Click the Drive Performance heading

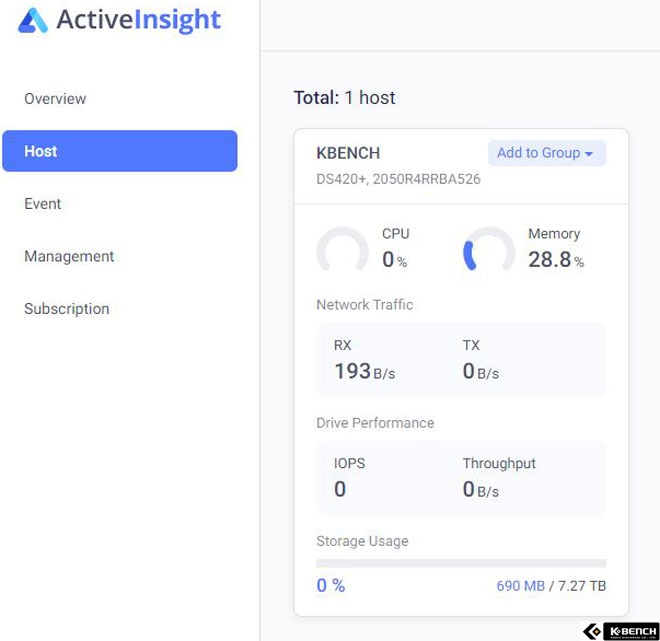coord(375,423)
